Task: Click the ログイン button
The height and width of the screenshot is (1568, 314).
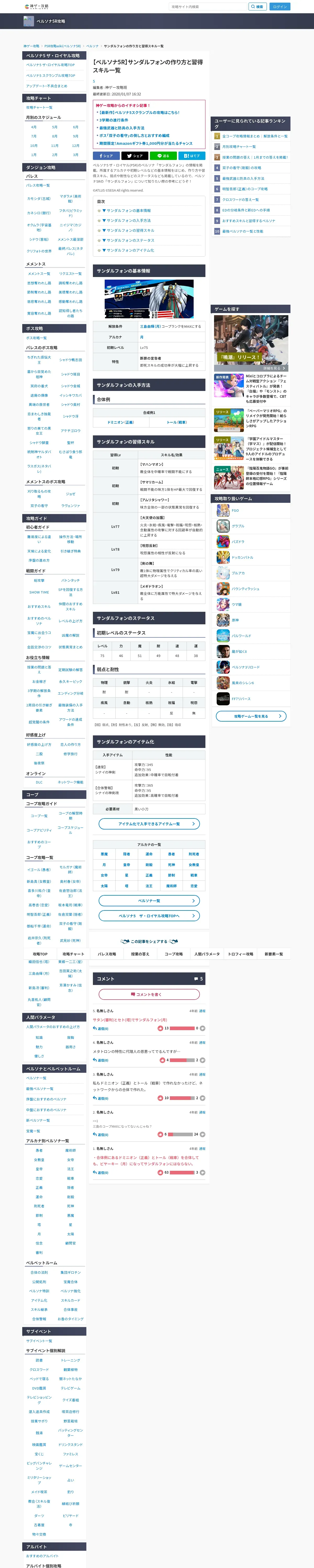Action: click(x=280, y=7)
